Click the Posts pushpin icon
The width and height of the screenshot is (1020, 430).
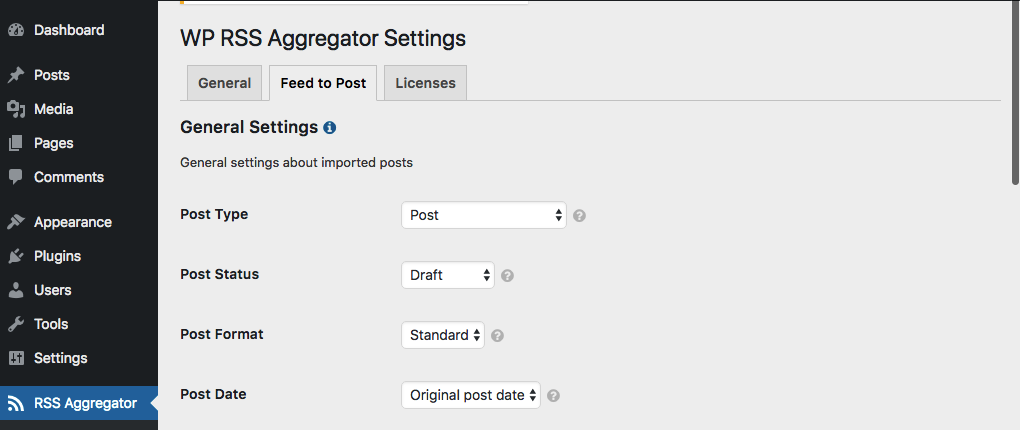click(x=16, y=75)
